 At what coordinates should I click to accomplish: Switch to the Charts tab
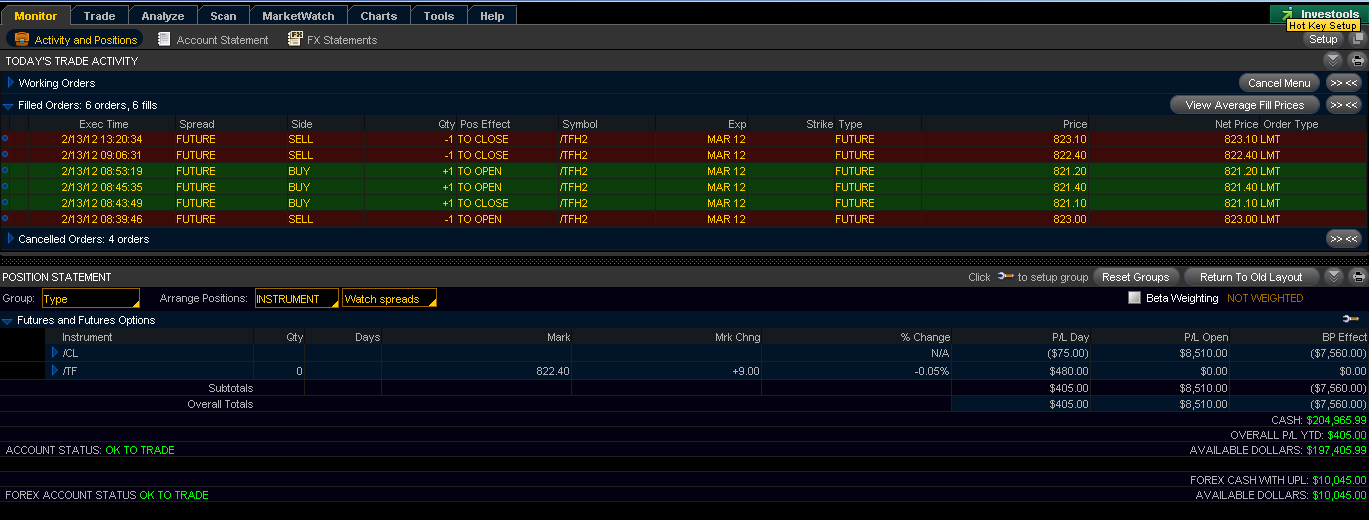(379, 16)
